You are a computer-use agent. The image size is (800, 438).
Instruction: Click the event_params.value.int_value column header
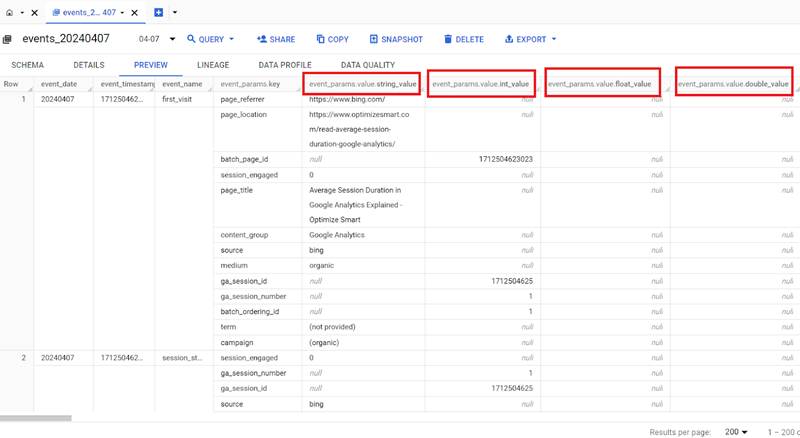(481, 84)
